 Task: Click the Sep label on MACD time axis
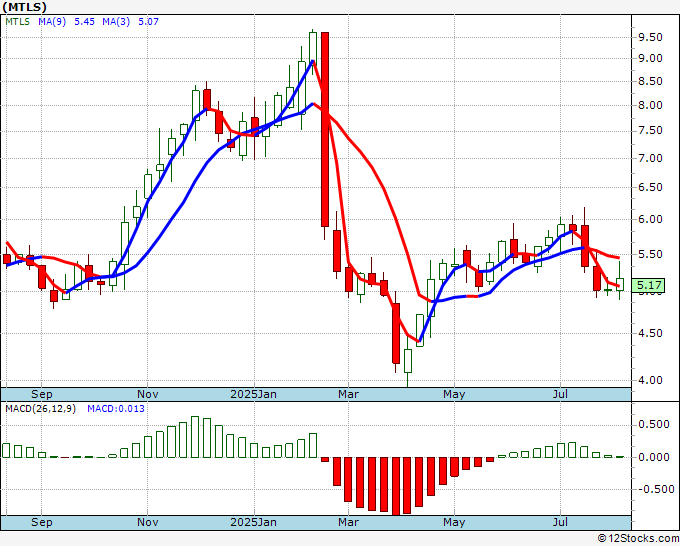click(x=42, y=522)
